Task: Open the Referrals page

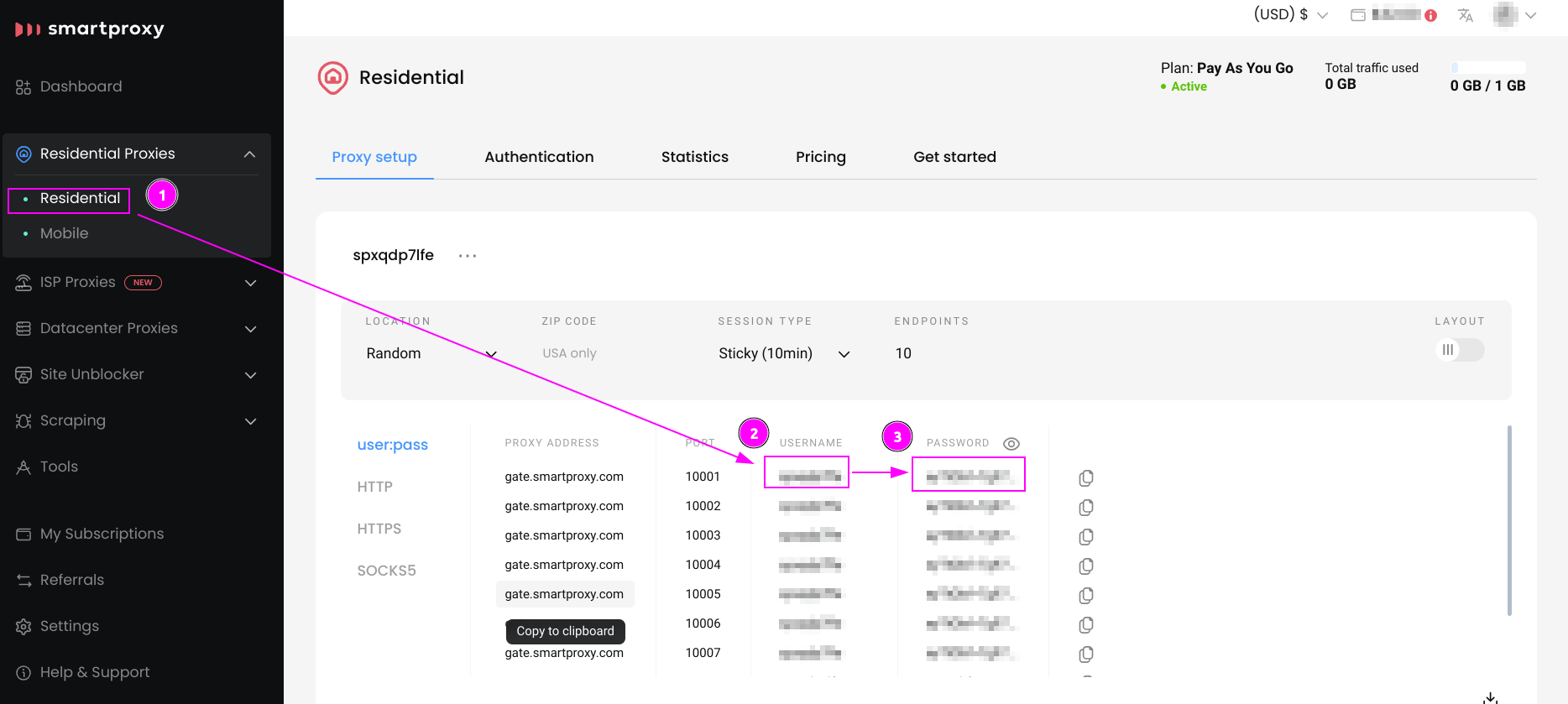Action: (x=72, y=580)
